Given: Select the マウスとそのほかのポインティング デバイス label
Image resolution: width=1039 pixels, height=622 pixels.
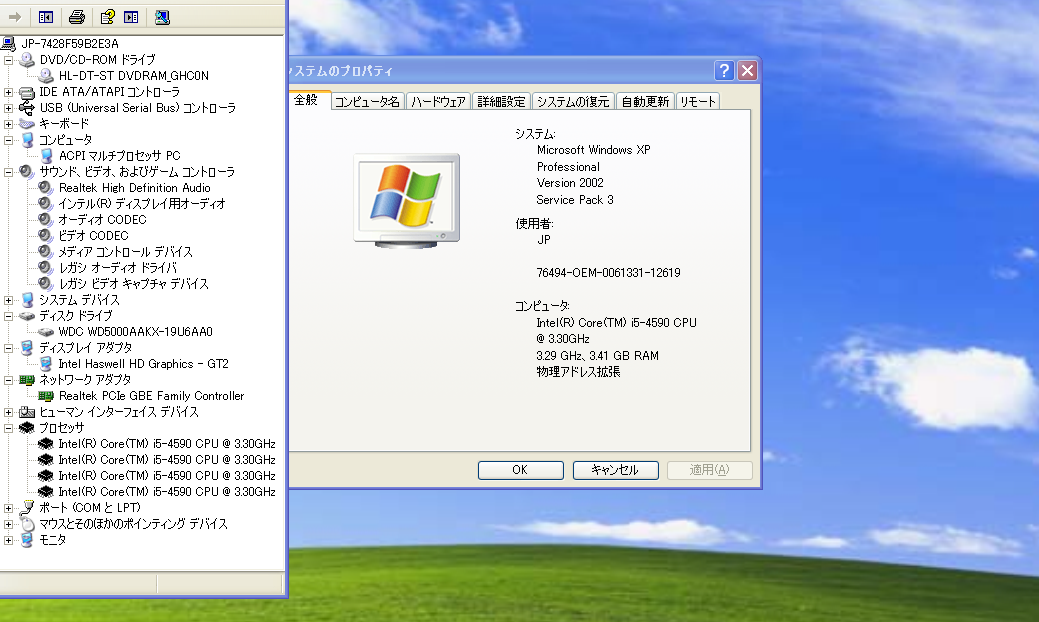Looking at the screenshot, I should (x=133, y=524).
